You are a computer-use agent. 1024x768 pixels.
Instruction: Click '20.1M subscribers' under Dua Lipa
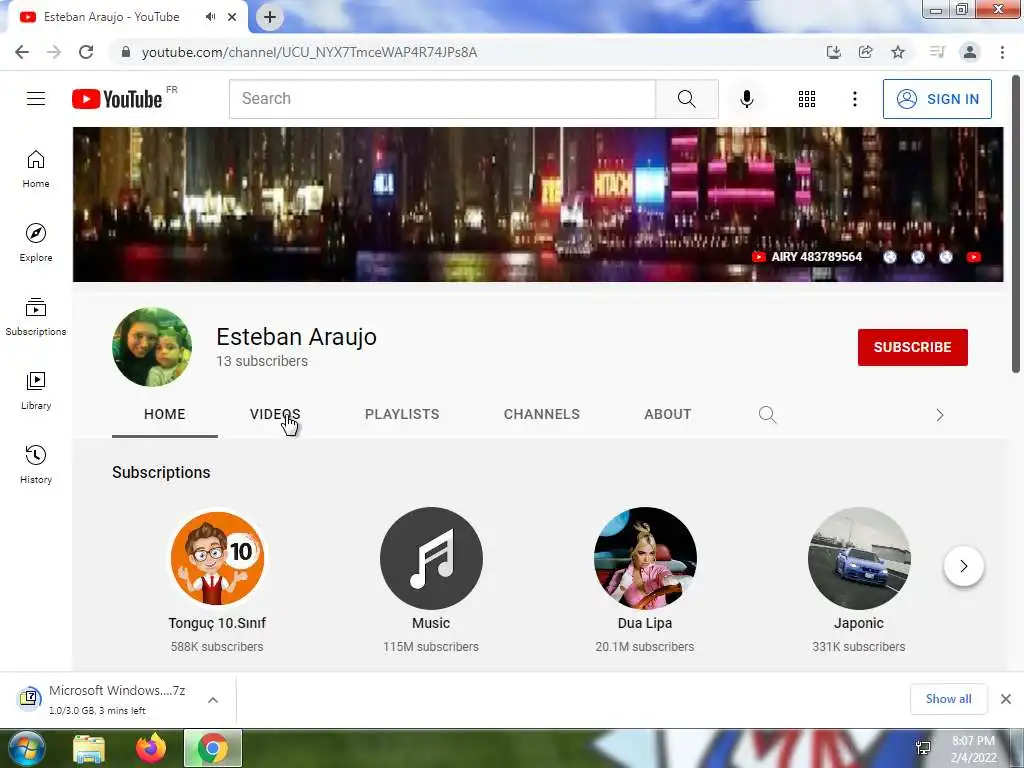(645, 647)
